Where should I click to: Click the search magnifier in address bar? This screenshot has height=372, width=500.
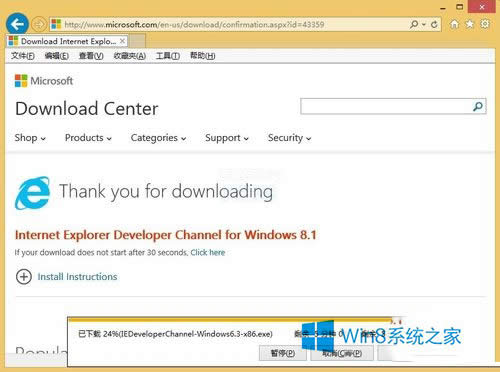coord(414,24)
